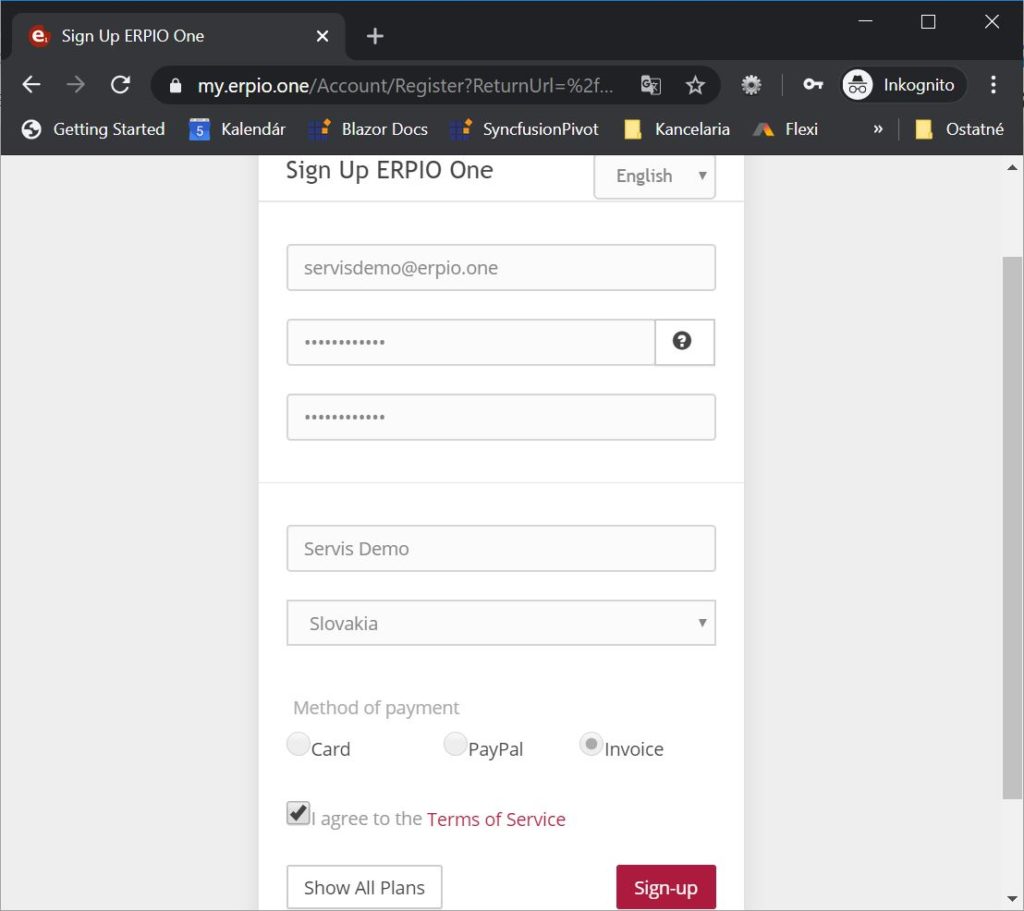The image size is (1024, 911).
Task: Open the translate page icon in address bar
Action: (x=651, y=85)
